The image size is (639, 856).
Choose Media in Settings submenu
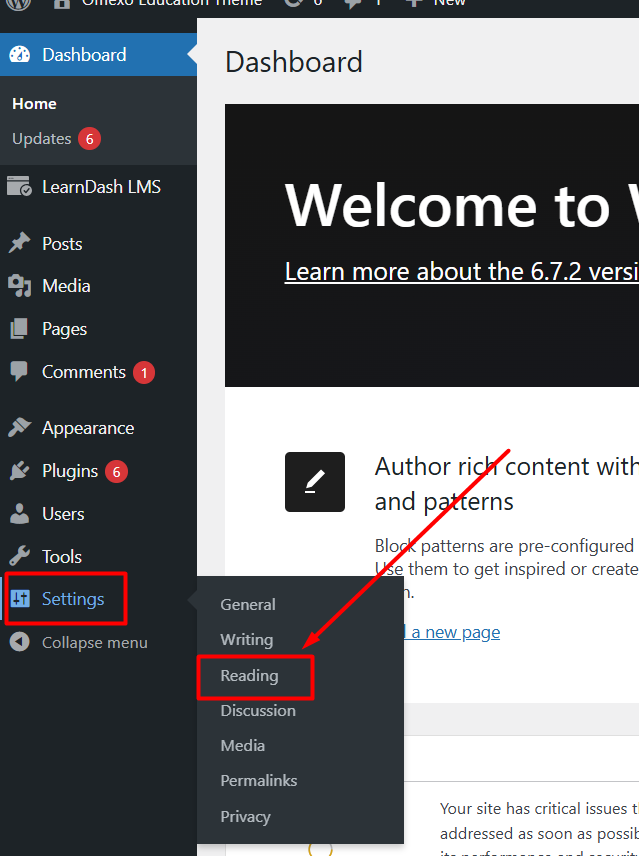pos(243,745)
